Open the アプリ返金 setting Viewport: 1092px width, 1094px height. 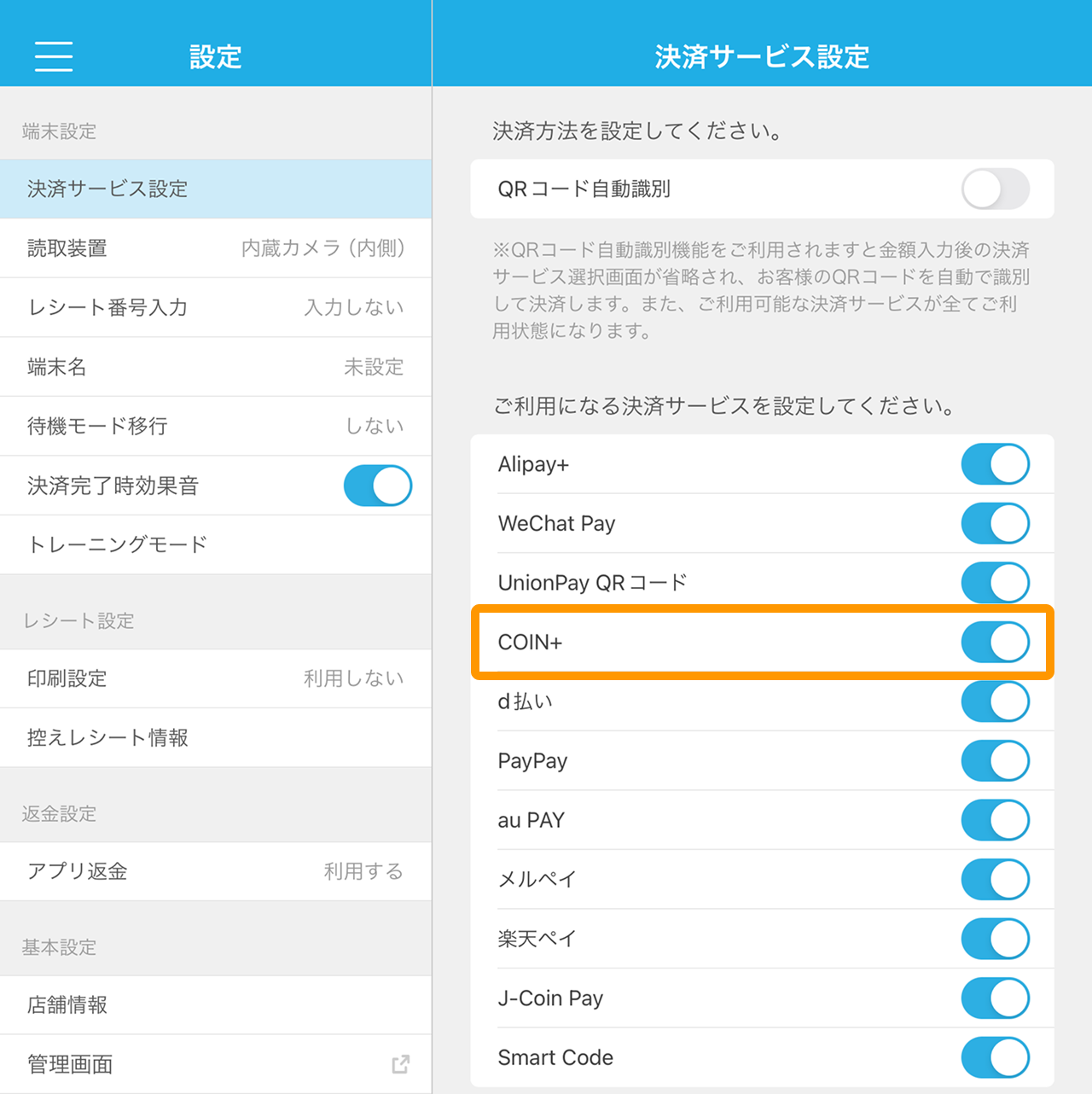pyautogui.click(x=215, y=871)
